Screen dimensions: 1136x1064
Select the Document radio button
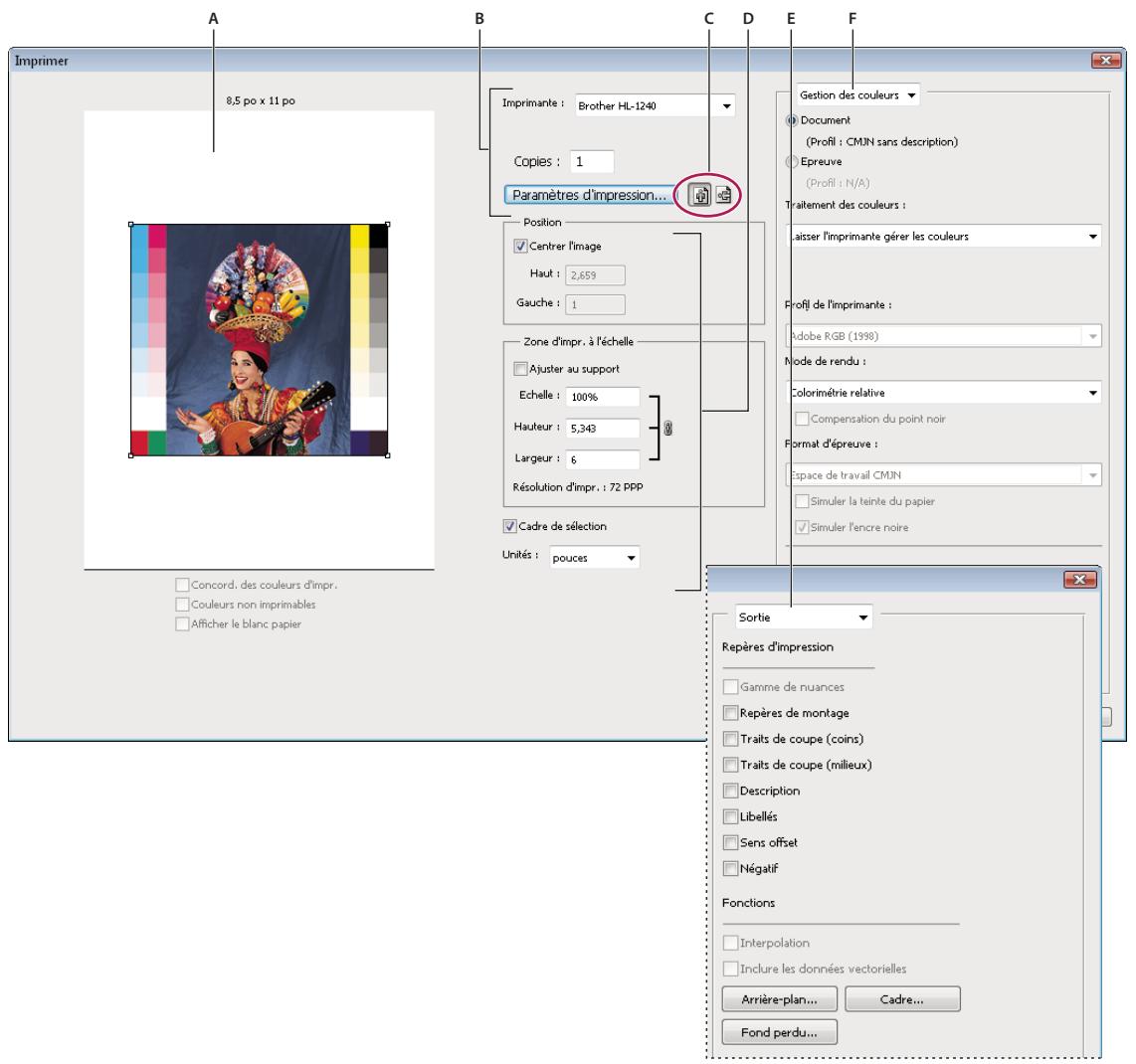click(x=792, y=120)
